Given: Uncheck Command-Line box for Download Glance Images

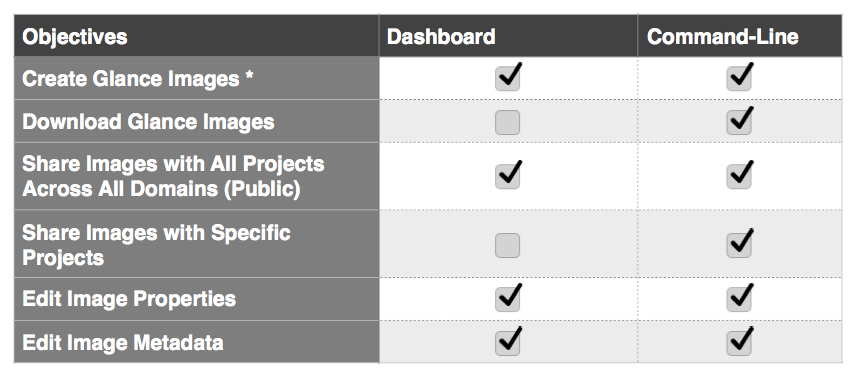Looking at the screenshot, I should [738, 123].
